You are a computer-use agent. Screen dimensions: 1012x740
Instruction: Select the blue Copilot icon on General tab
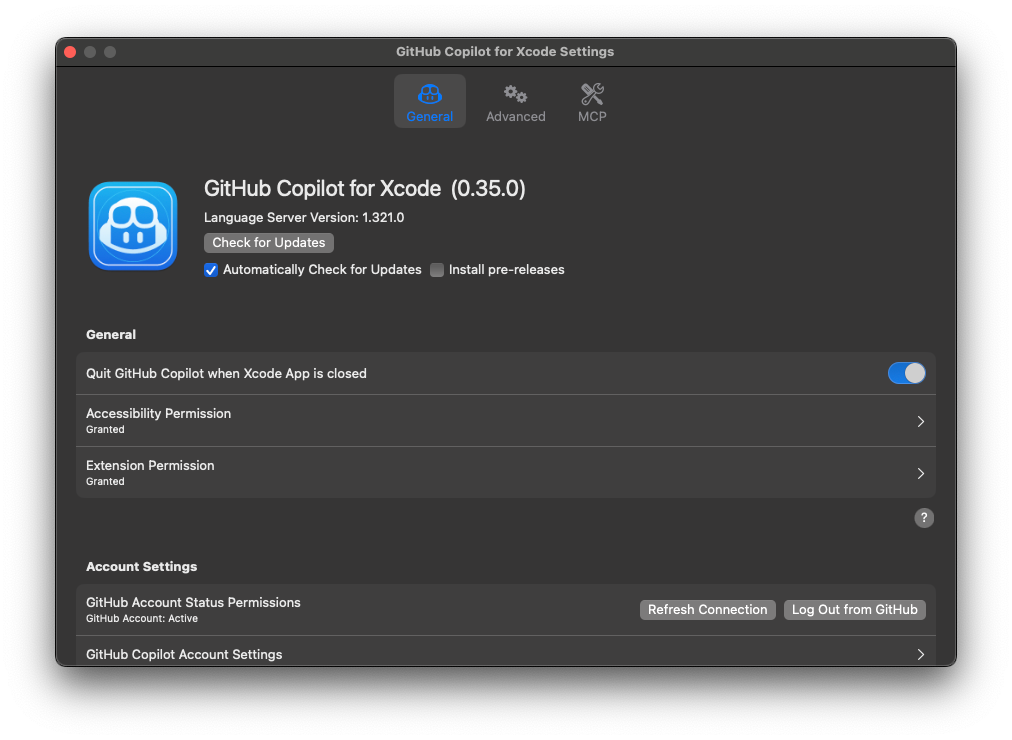pyautogui.click(x=429, y=95)
